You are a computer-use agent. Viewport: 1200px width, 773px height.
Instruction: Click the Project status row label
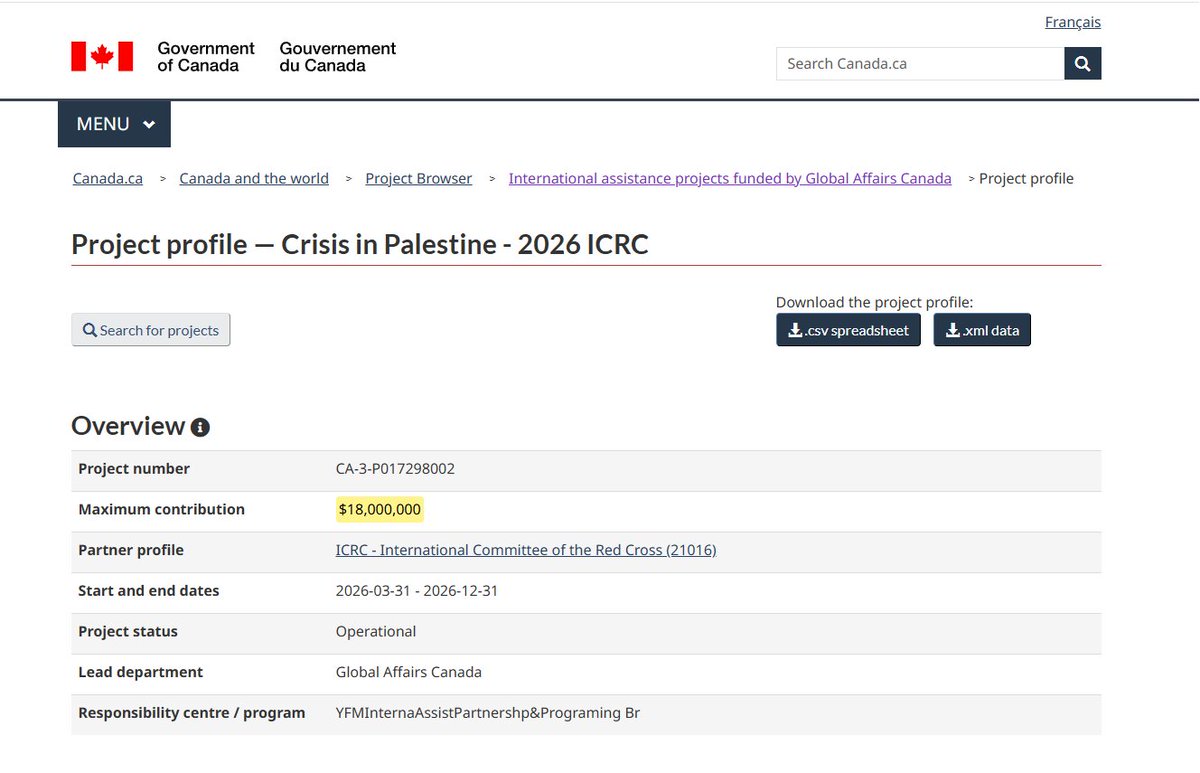(x=128, y=632)
